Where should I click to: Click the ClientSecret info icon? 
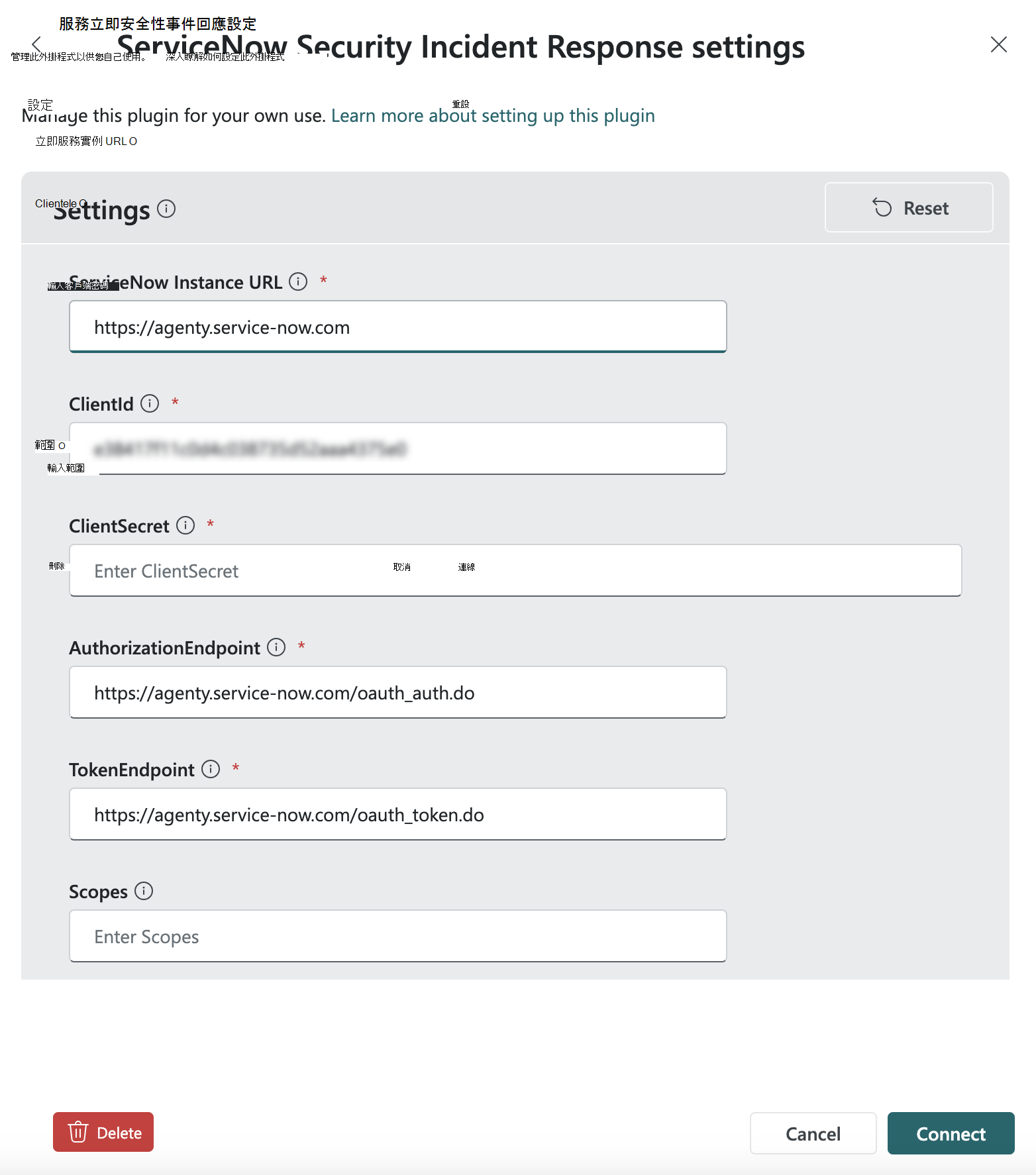[x=185, y=526]
